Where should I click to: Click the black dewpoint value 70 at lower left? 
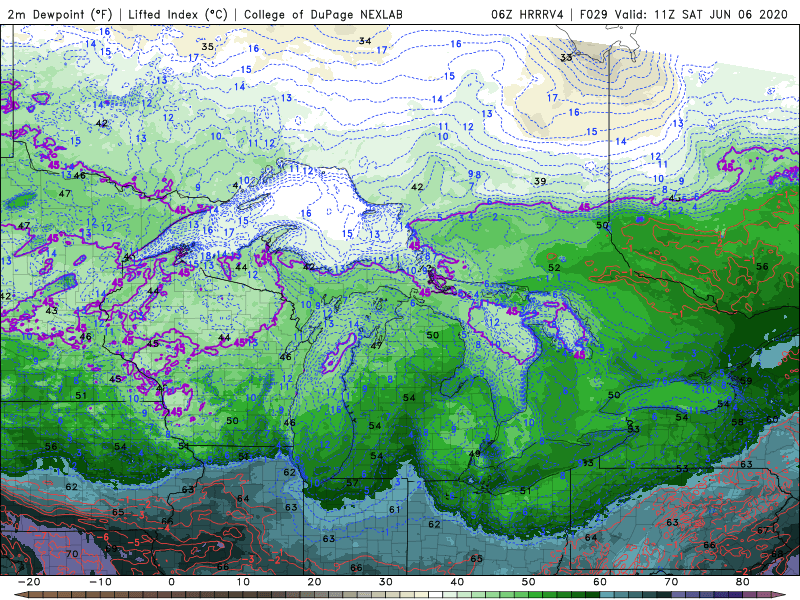pos(72,554)
